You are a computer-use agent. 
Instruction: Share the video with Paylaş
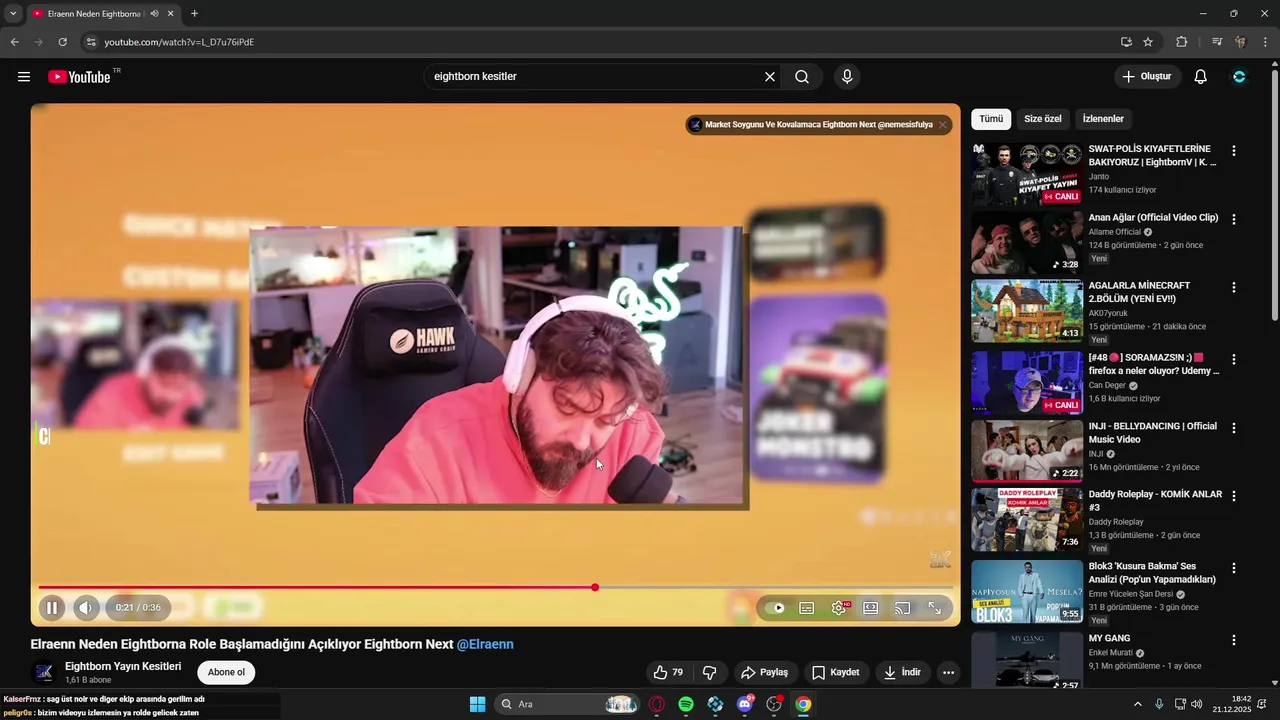pyautogui.click(x=764, y=673)
